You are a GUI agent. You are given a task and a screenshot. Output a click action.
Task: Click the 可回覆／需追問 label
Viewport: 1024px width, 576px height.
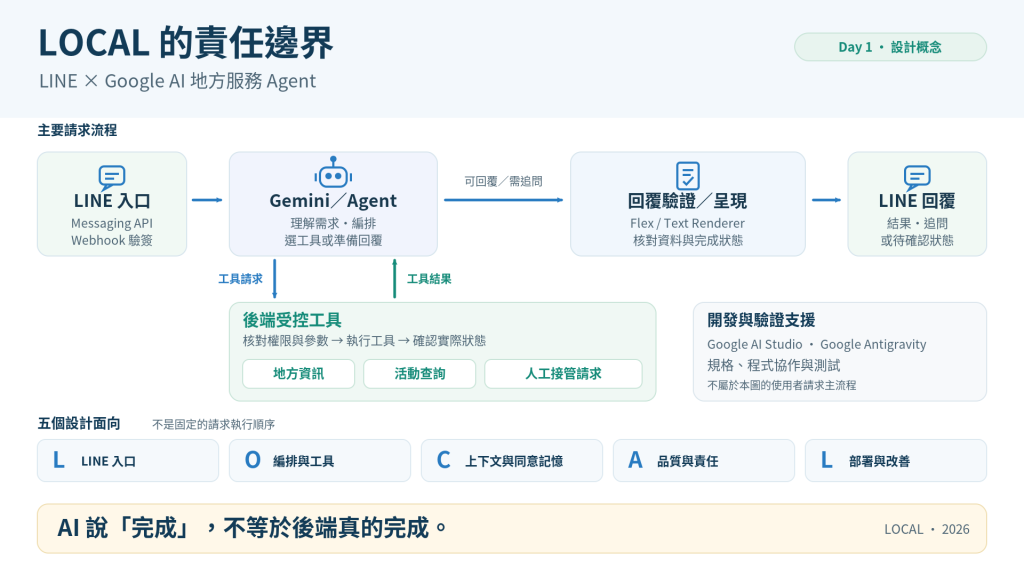point(504,181)
